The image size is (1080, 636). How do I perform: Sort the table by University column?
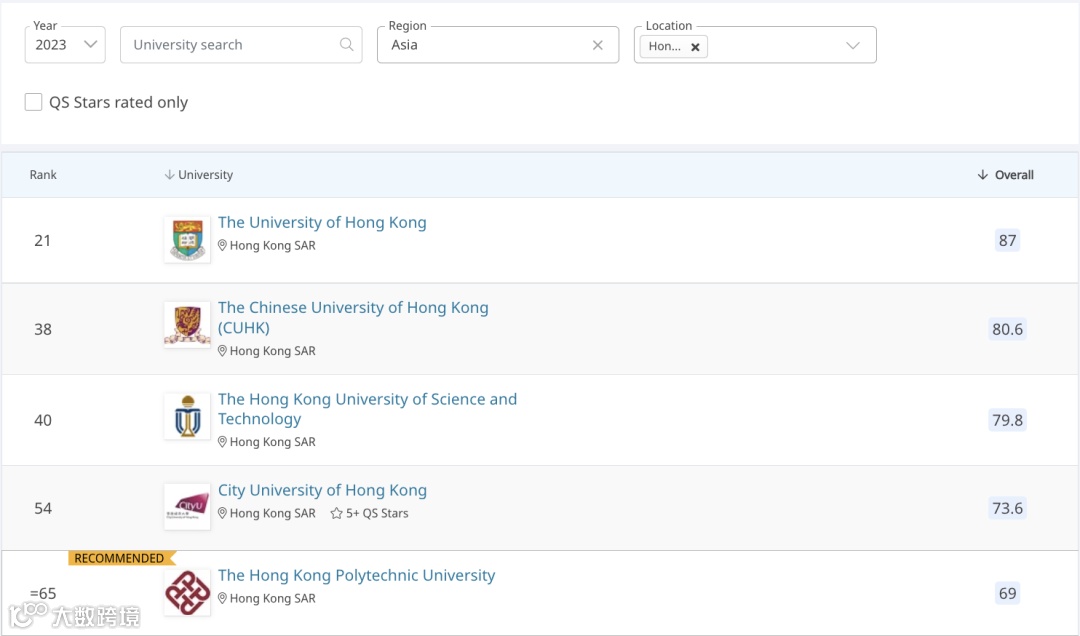point(199,175)
